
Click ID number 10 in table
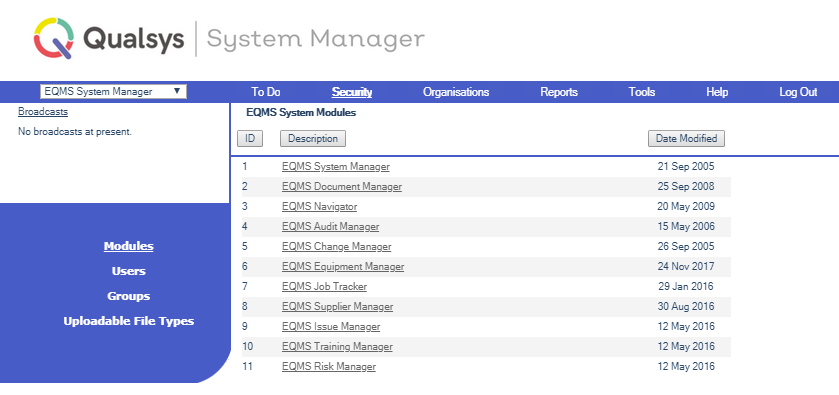[248, 346]
